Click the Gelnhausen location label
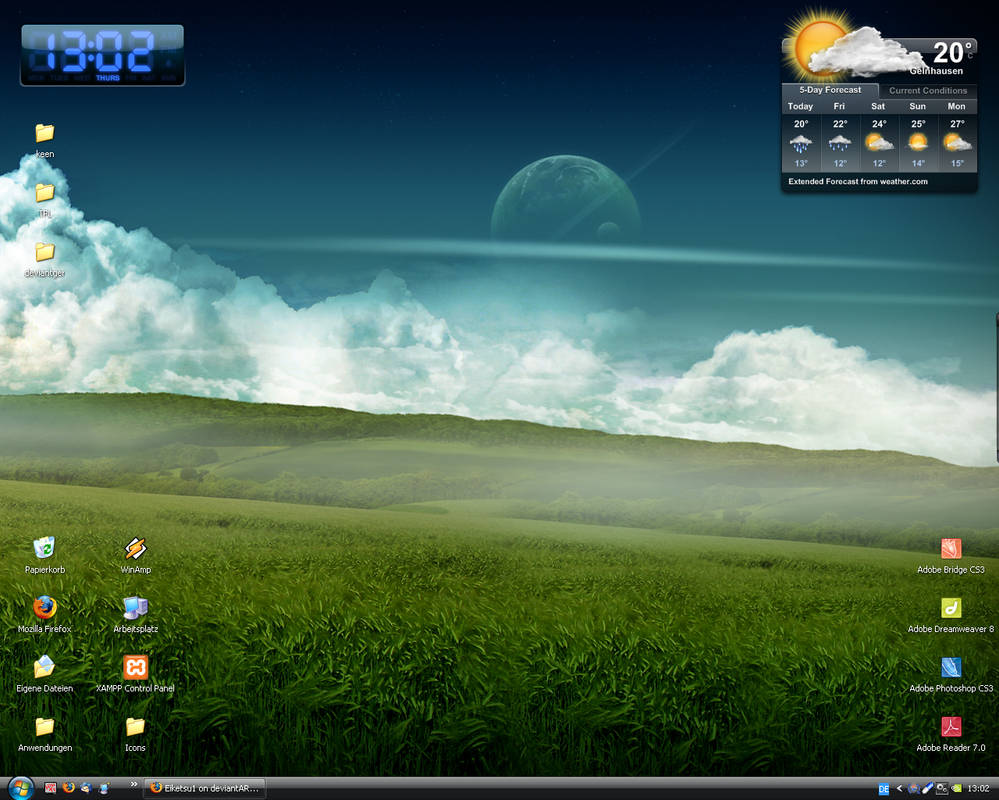The height and width of the screenshot is (800, 999). pyautogui.click(x=936, y=71)
